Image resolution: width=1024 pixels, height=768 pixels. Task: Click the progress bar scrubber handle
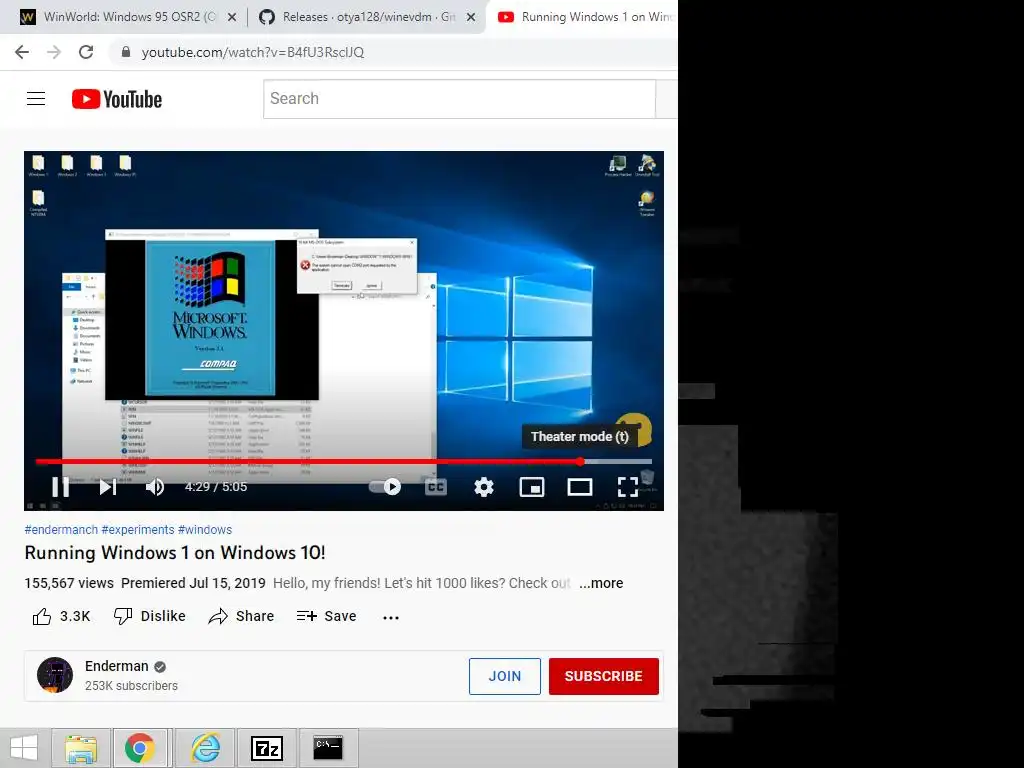[581, 462]
